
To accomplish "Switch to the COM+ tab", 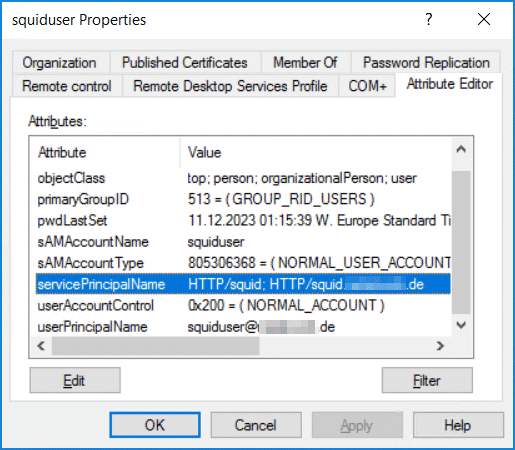I will pyautogui.click(x=367, y=86).
